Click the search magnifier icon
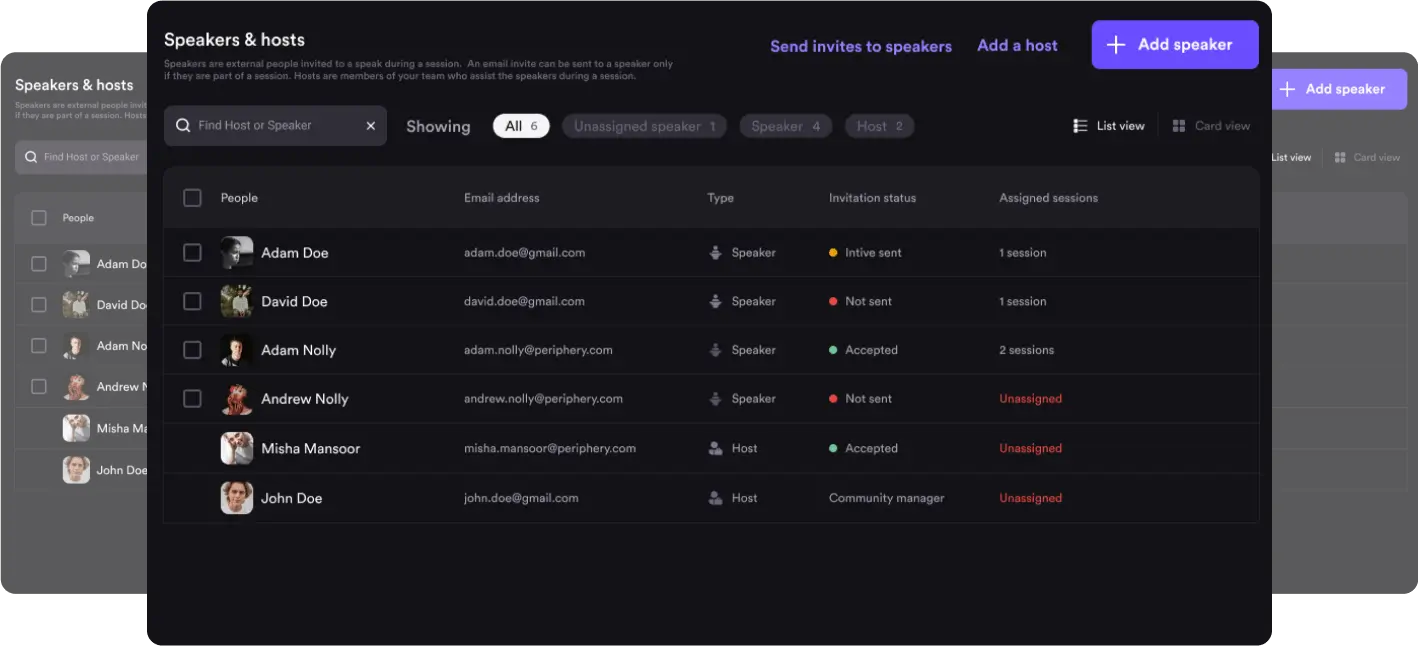This screenshot has width=1418, height=646. coord(183,126)
